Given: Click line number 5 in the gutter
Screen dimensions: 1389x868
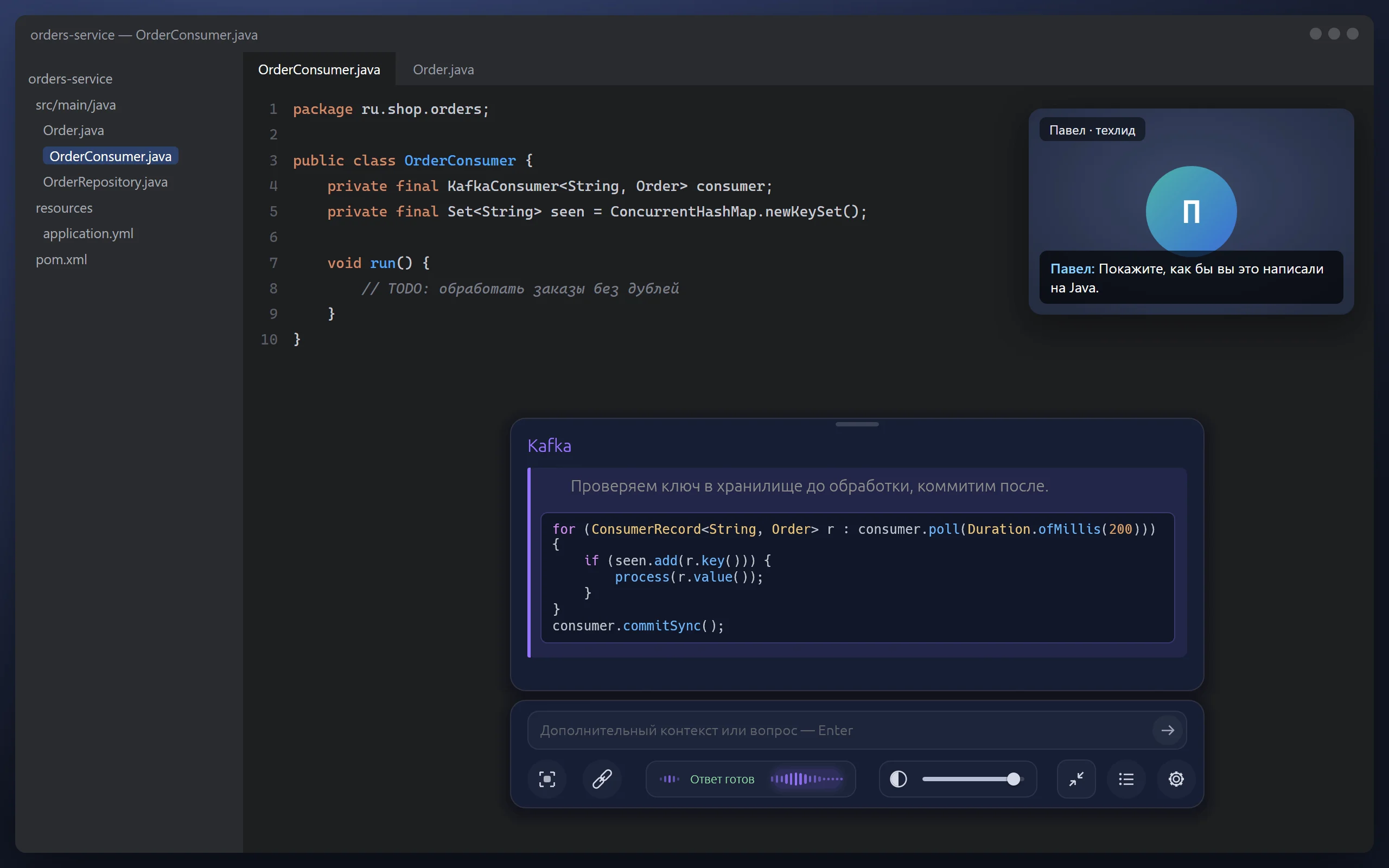Looking at the screenshot, I should click(x=273, y=211).
